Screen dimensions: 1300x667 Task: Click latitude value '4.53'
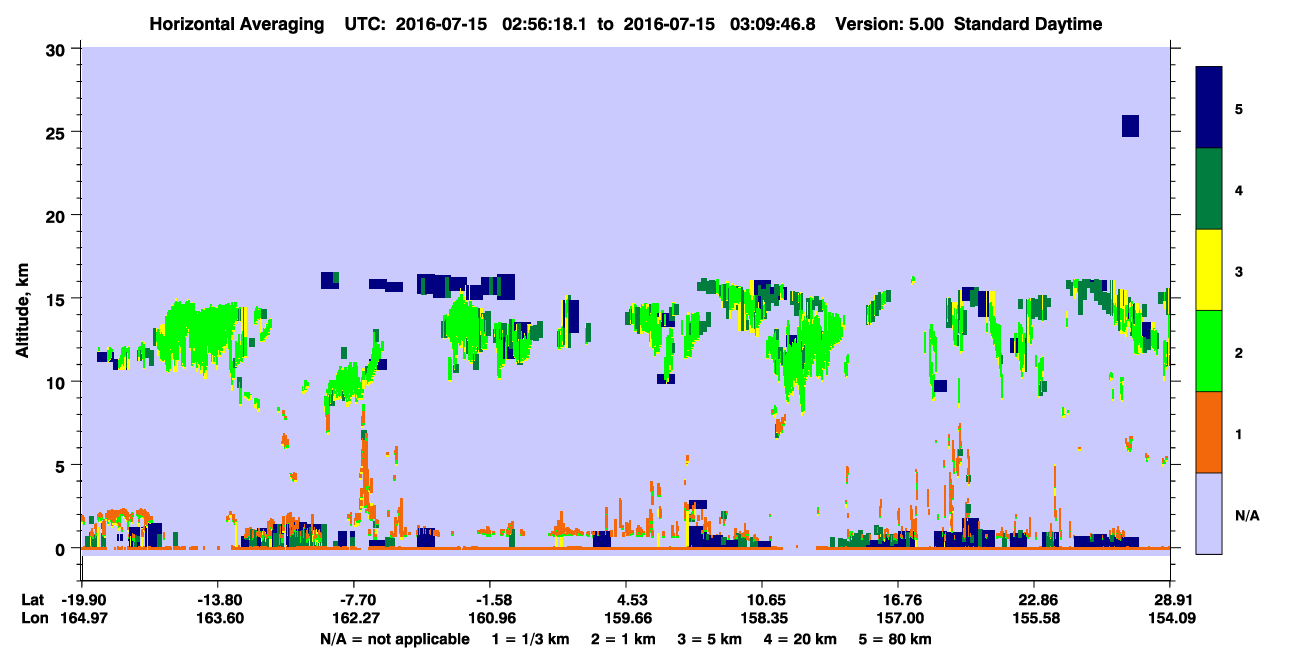click(626, 600)
